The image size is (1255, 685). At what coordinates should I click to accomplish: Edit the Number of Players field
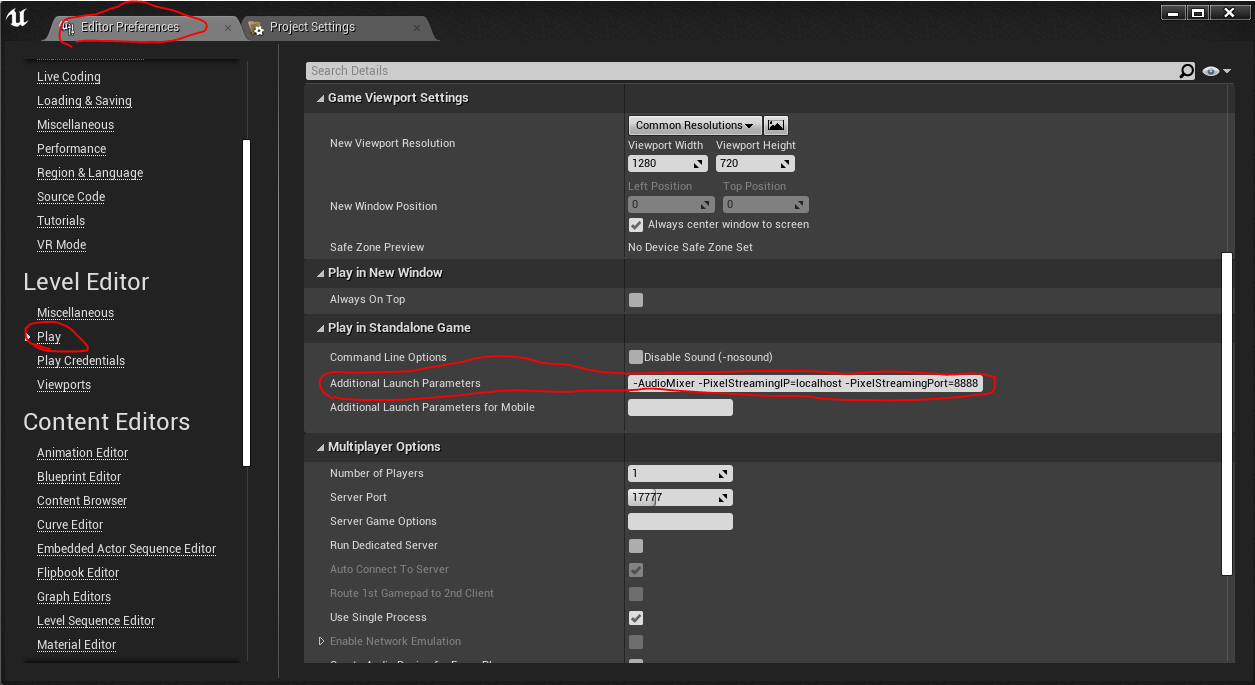[x=680, y=474]
